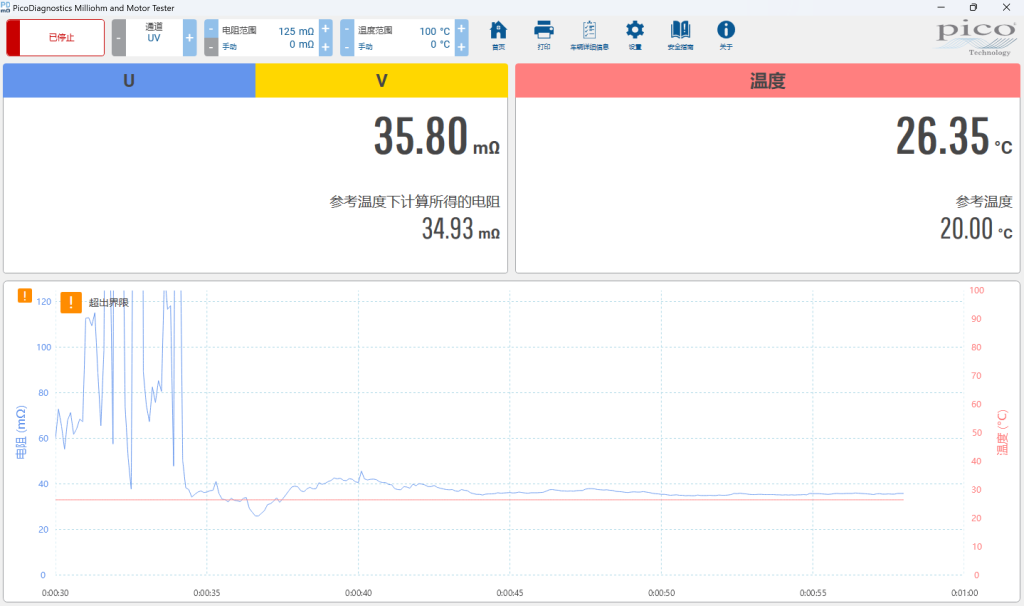
Task: Open the safety guide (安全指南) book icon
Action: click(x=680, y=31)
